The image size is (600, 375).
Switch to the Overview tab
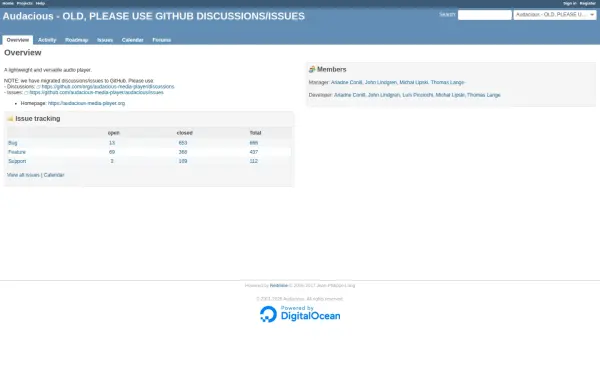point(18,40)
